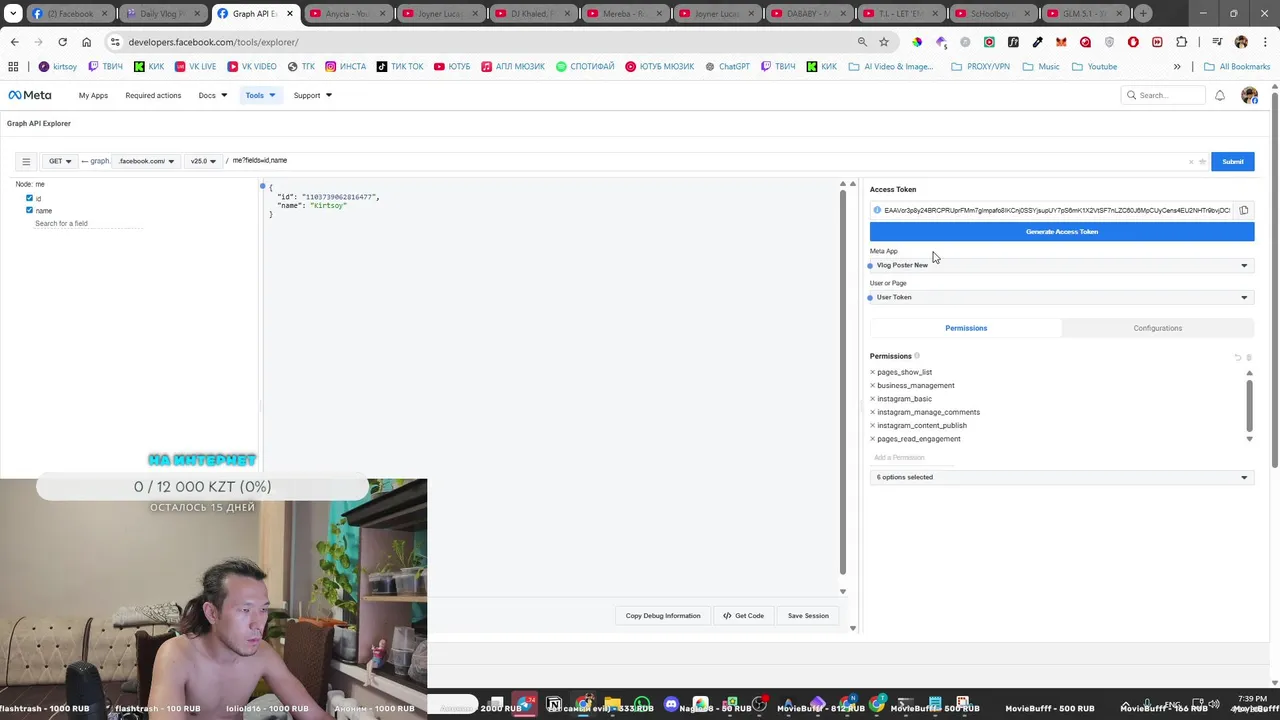
Task: Click the Permissions info tooltip icon
Action: [917, 356]
